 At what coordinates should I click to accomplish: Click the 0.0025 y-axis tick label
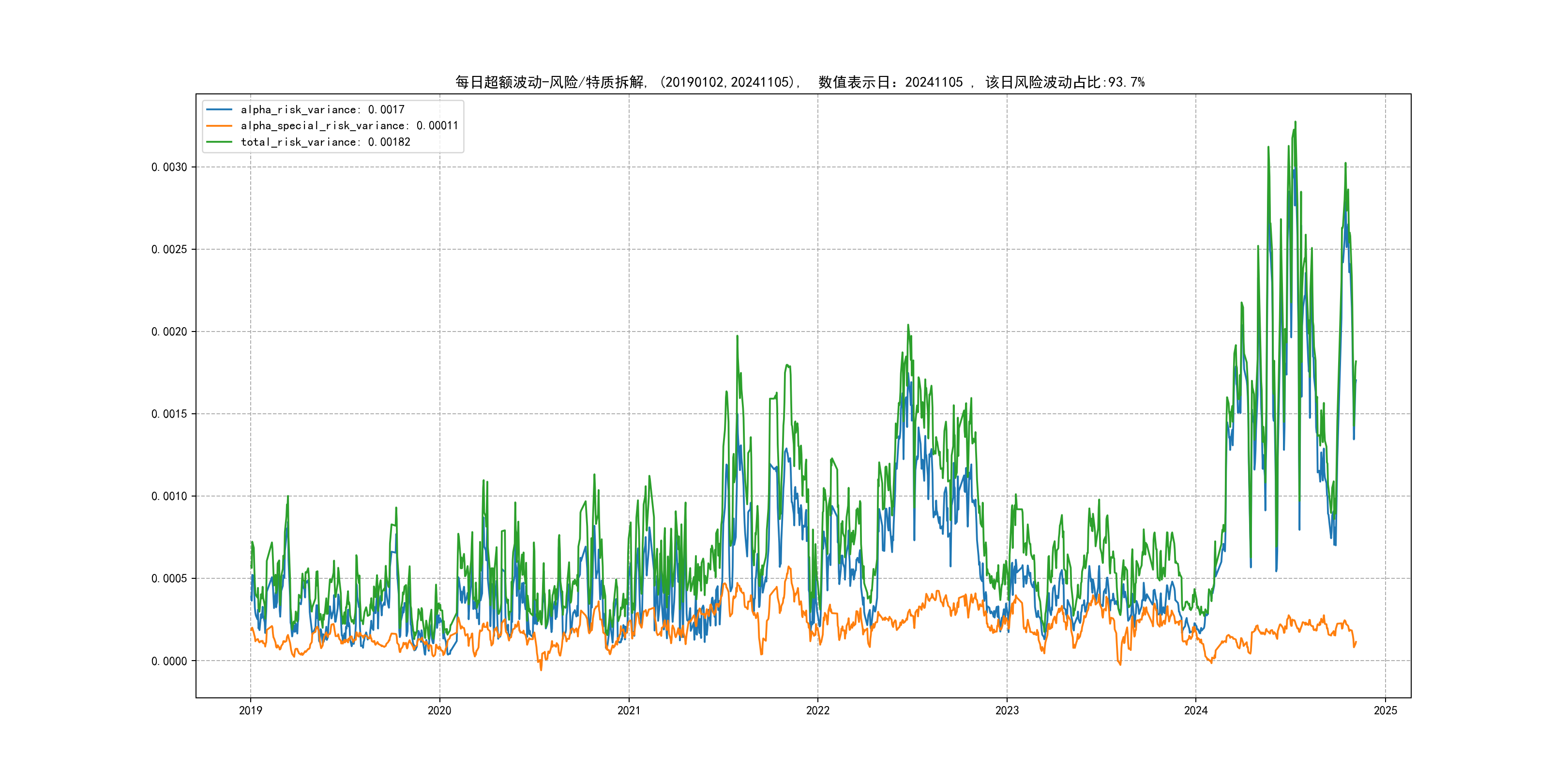tap(169, 250)
